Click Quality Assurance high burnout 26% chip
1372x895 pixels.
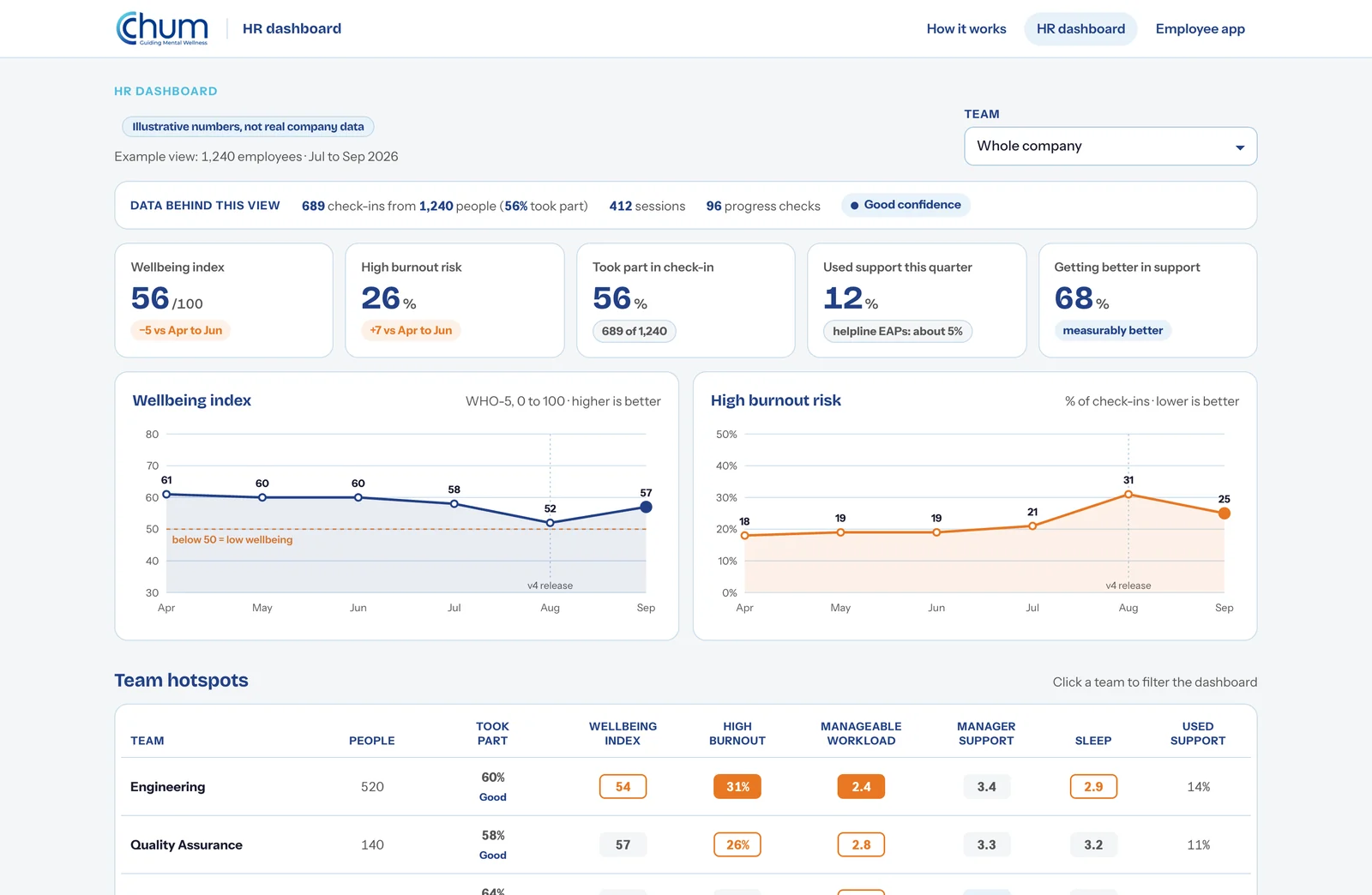click(737, 845)
